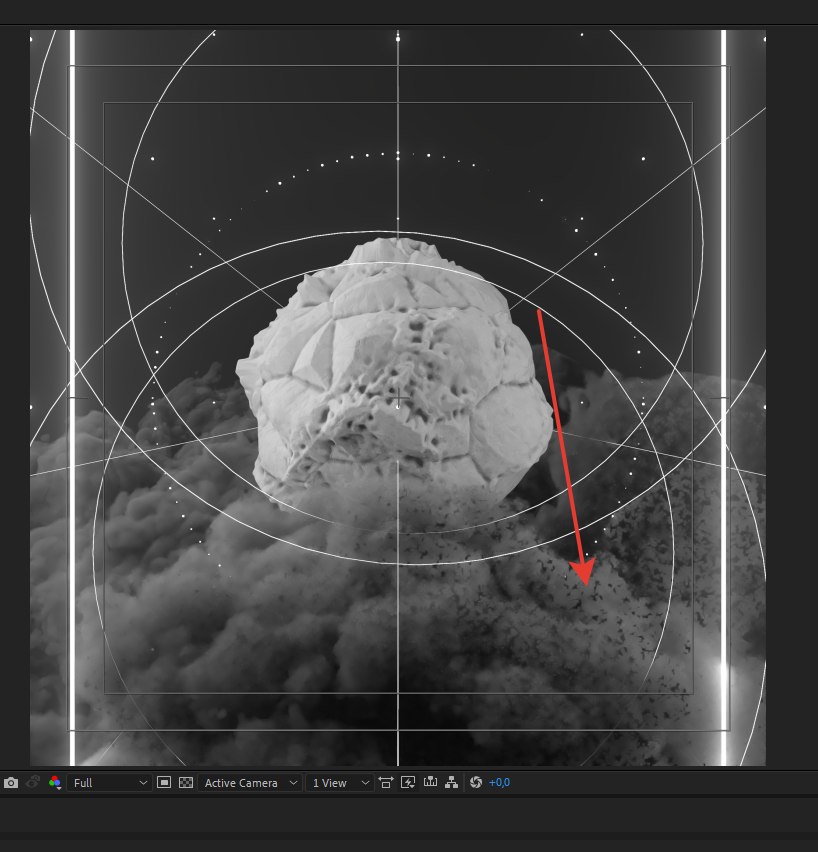Screen dimensions: 818x852
Task: Click the Fast Previews lightning icon
Action: tap(408, 782)
